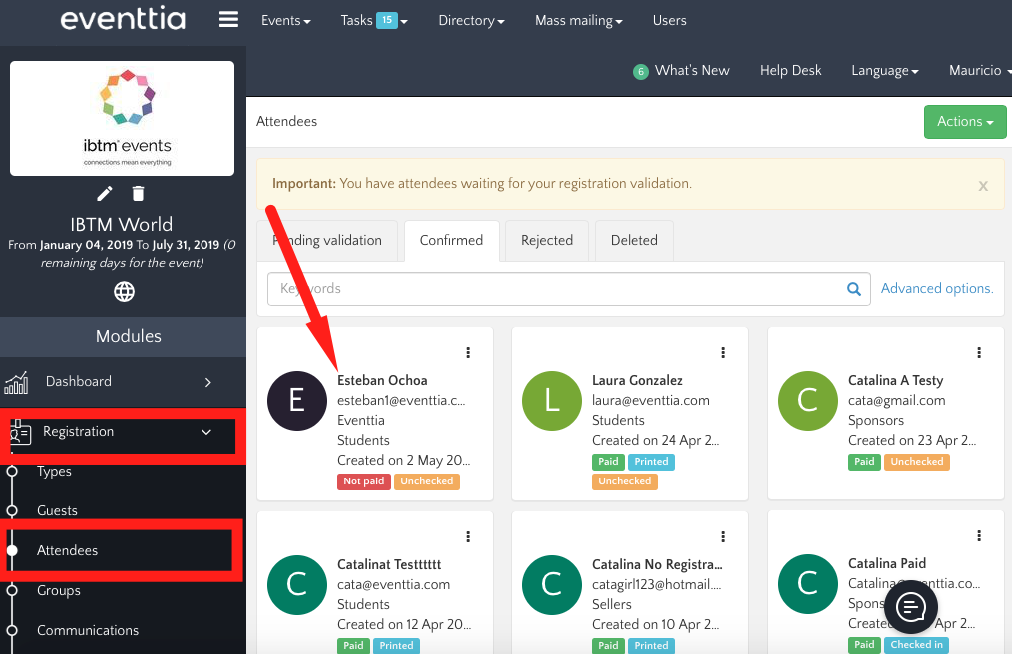Click the search magnifier icon
Viewport: 1012px width, 654px height.
(x=854, y=289)
